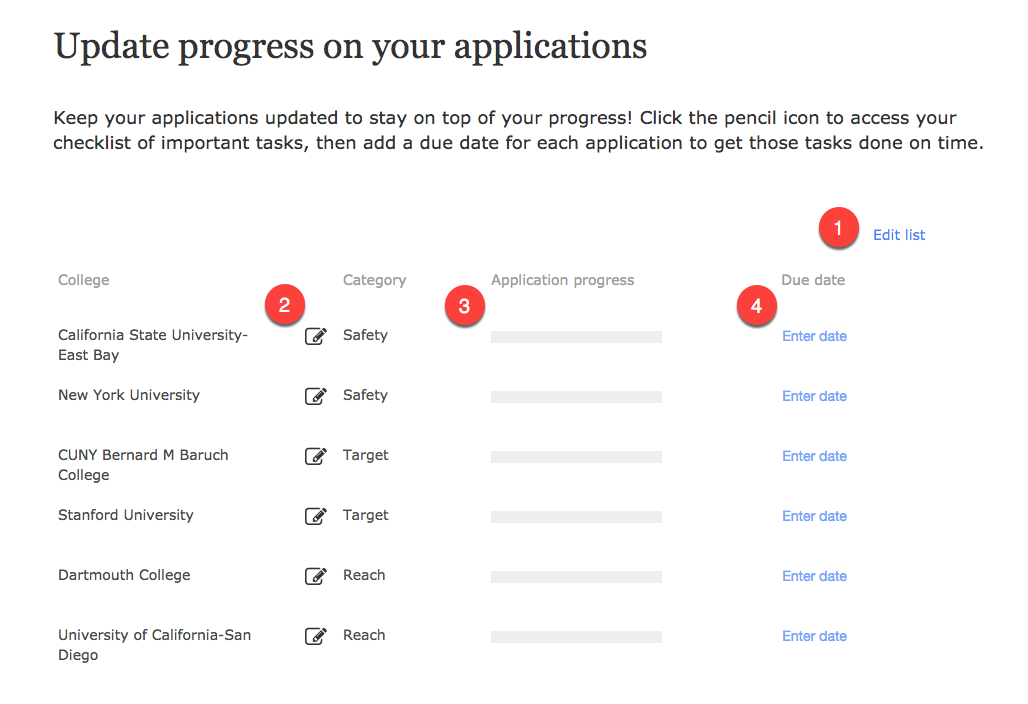Click edit pencil beside CUNY Bernard M Baruch College
This screenshot has height=704, width=1028.
click(315, 456)
